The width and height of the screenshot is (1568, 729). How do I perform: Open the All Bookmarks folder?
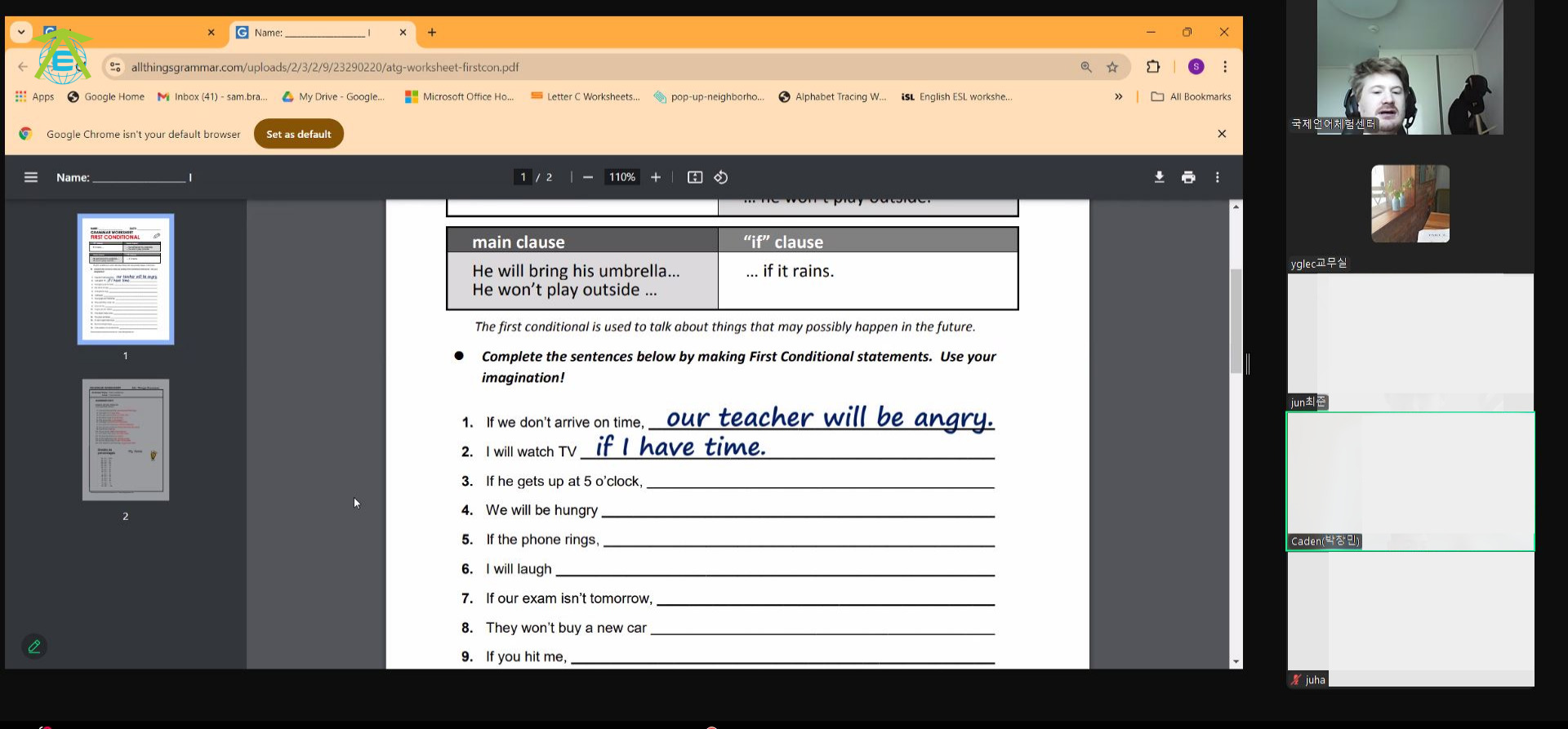click(1191, 96)
